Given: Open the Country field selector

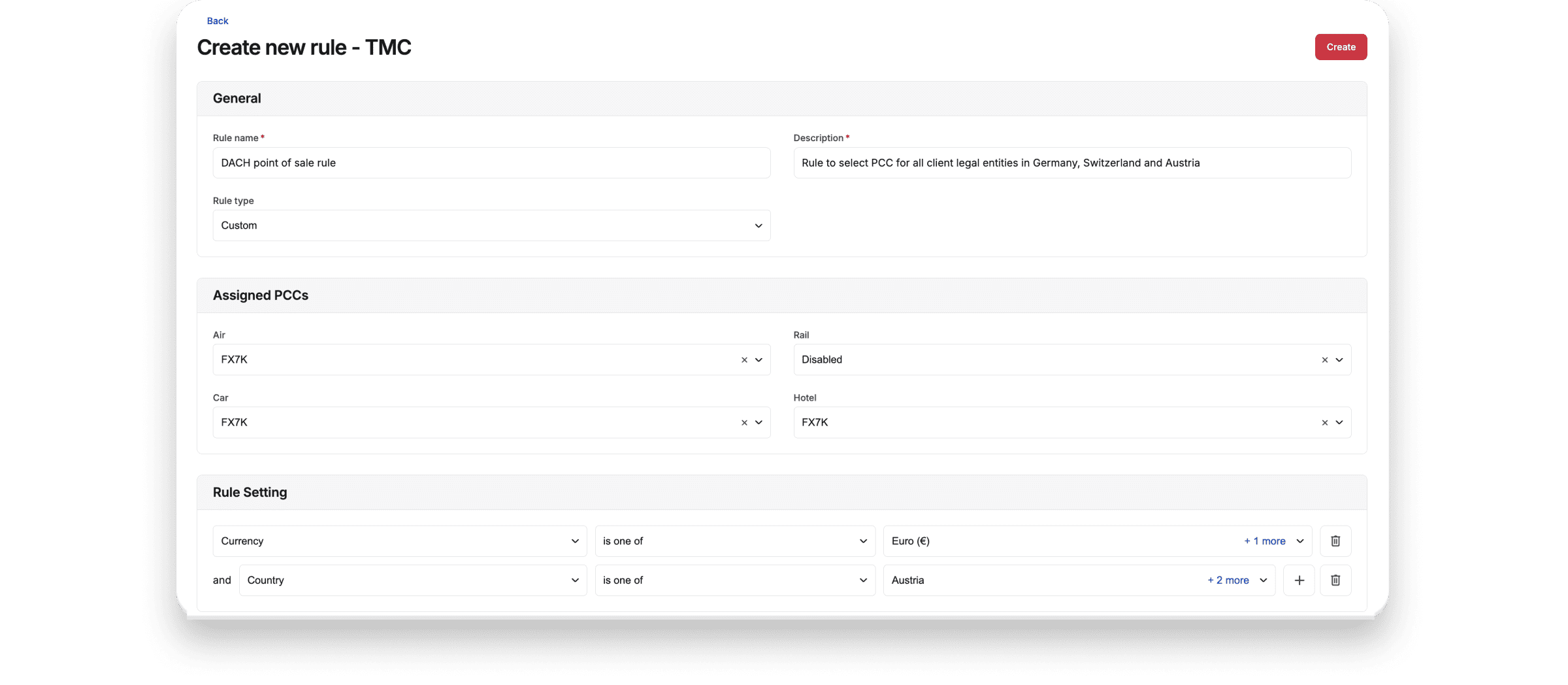Looking at the screenshot, I should click(412, 580).
